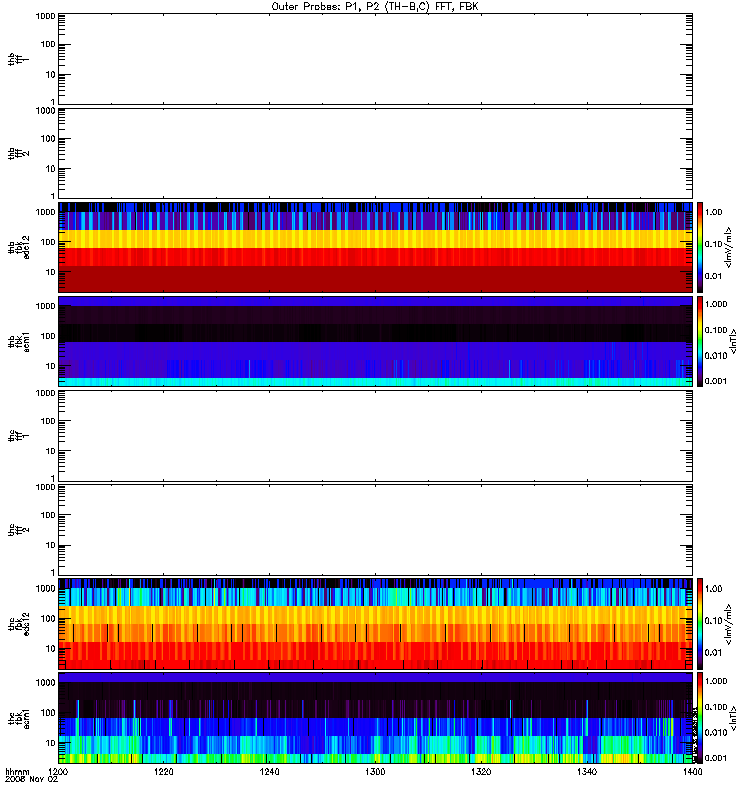Click the thb fbk edc12 color bar
Screen dimensions: 750x800
point(700,247)
